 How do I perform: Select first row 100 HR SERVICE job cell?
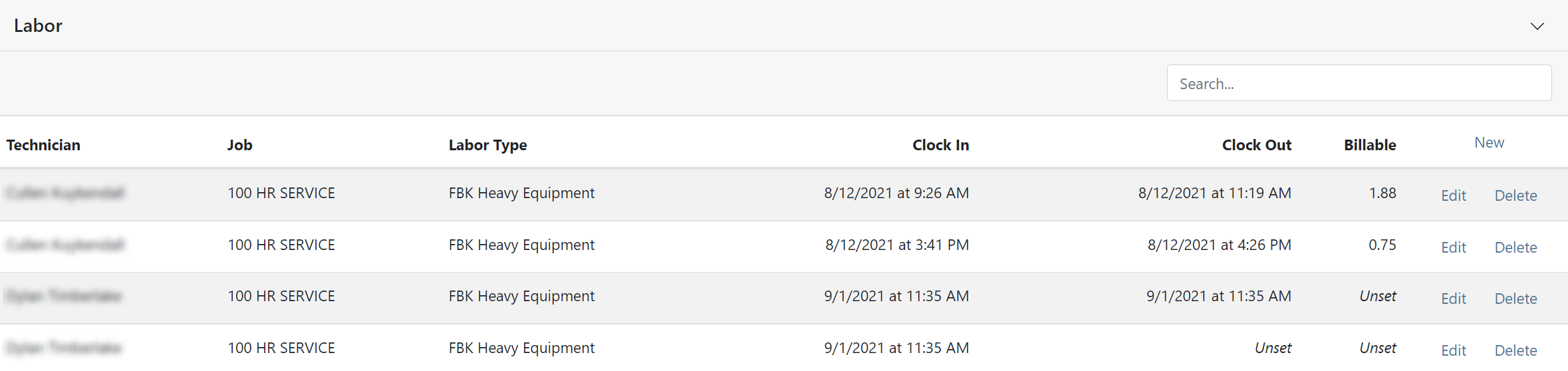(x=281, y=193)
